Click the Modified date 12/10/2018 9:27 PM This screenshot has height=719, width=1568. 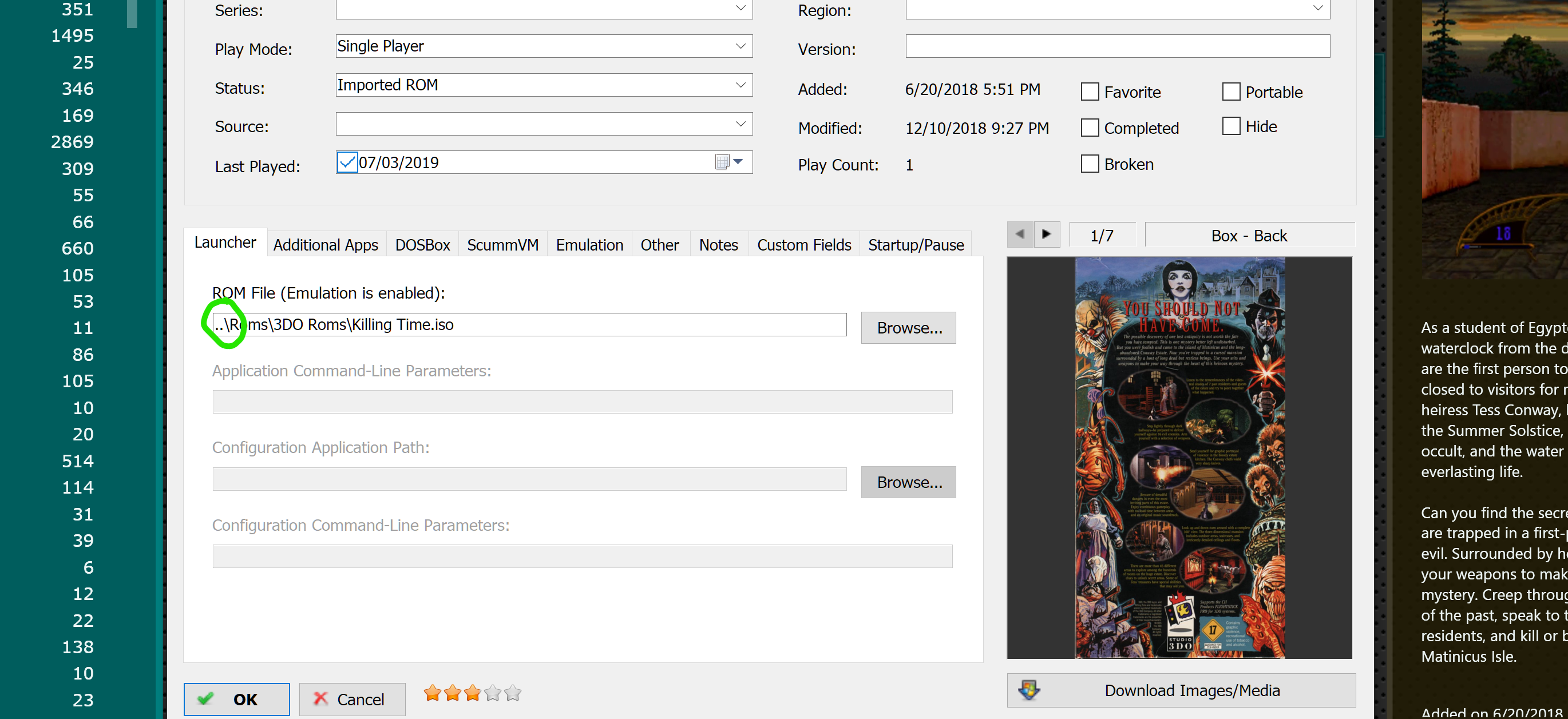coord(977,128)
